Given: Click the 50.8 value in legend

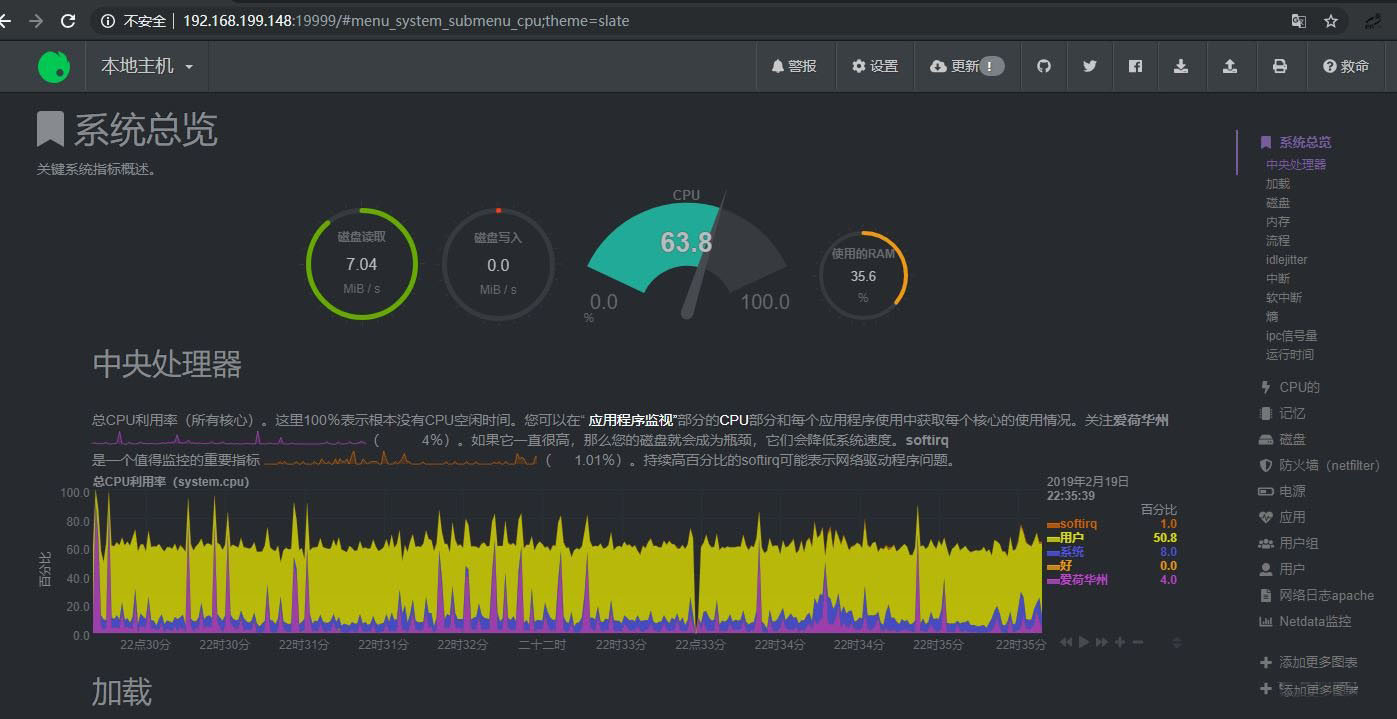Looking at the screenshot, I should pos(1164,538).
